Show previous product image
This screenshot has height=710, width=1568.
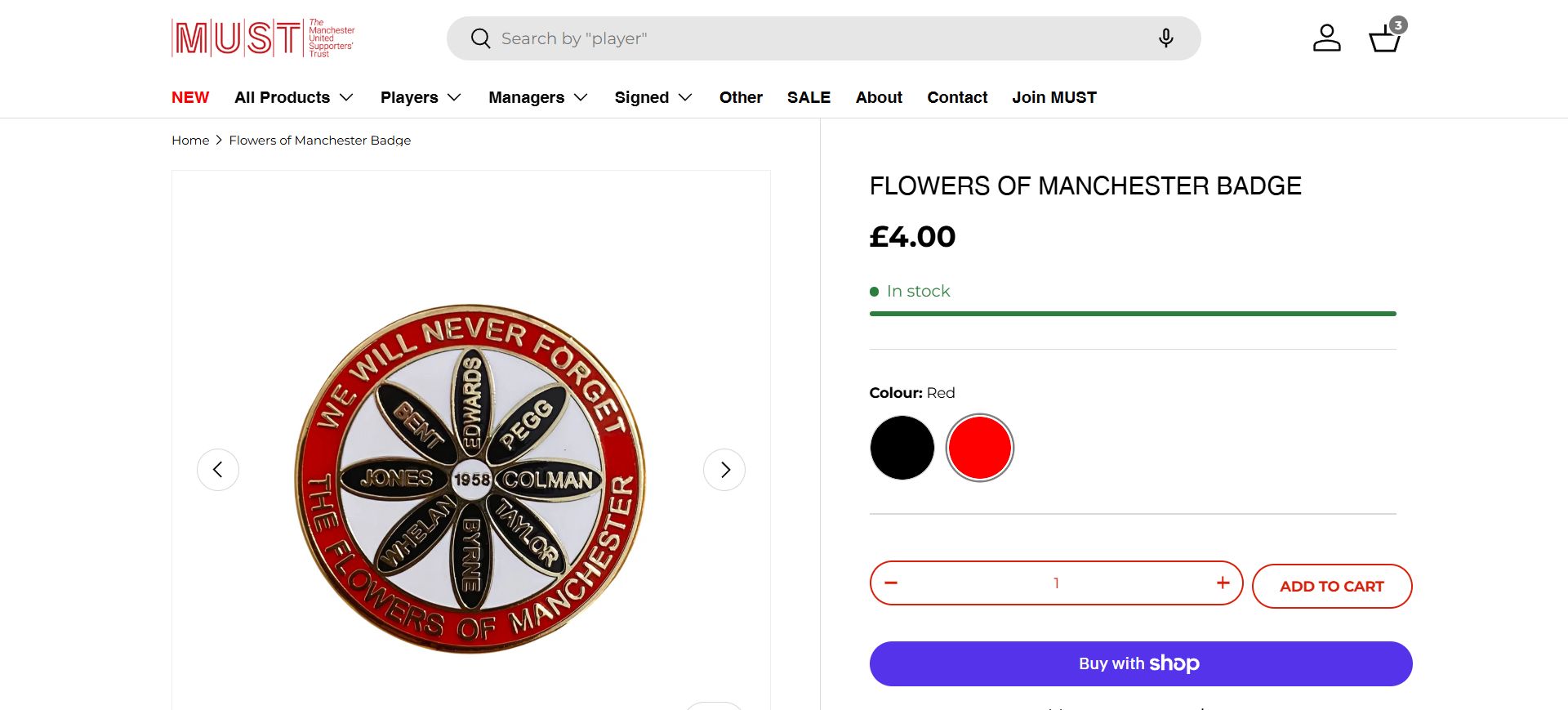point(218,470)
